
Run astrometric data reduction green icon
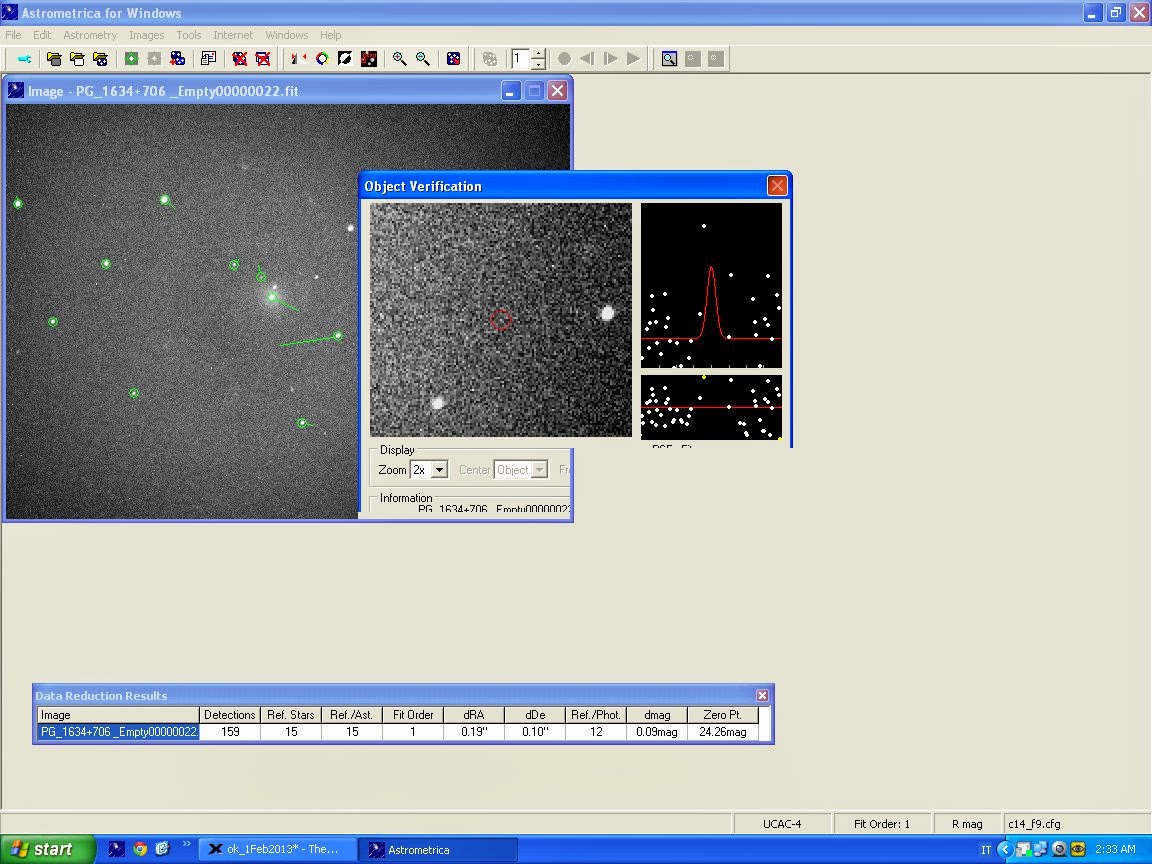click(131, 59)
